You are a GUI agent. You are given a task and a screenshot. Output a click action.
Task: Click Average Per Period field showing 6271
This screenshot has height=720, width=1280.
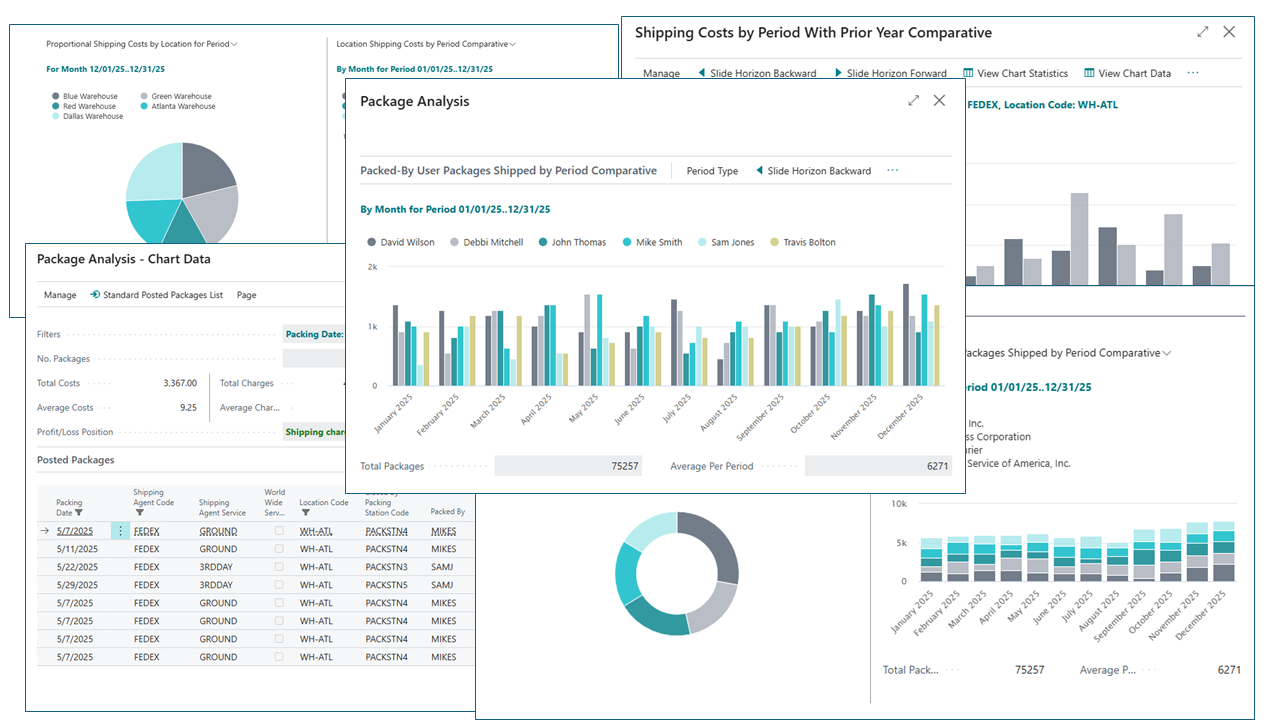point(878,466)
